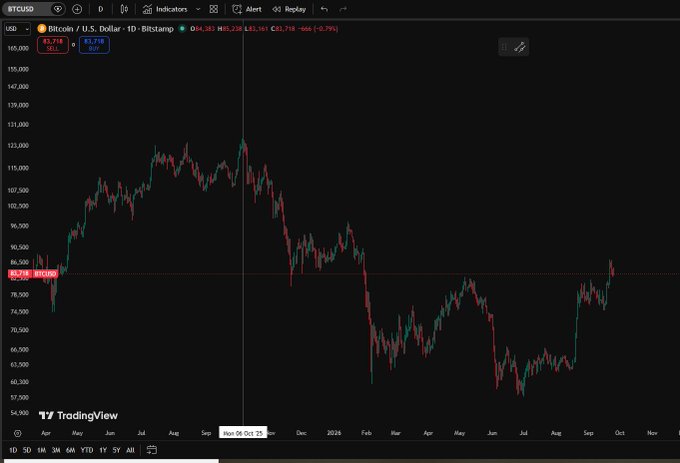The width and height of the screenshot is (680, 463).
Task: Open the candlestick chart style selector
Action: [x=124, y=9]
